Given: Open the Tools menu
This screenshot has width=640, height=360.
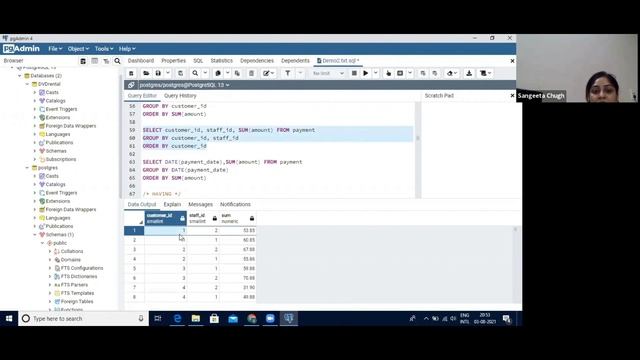Looking at the screenshot, I should click(104, 49).
